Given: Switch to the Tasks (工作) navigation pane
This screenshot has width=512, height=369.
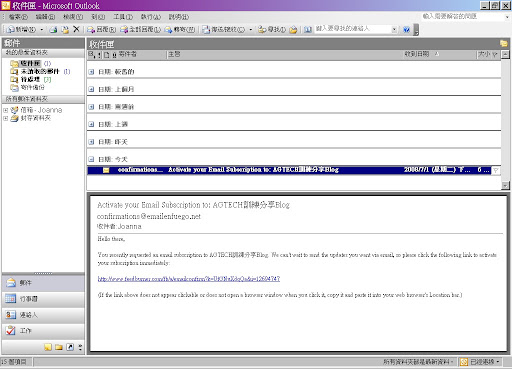Looking at the screenshot, I should click(43, 331).
